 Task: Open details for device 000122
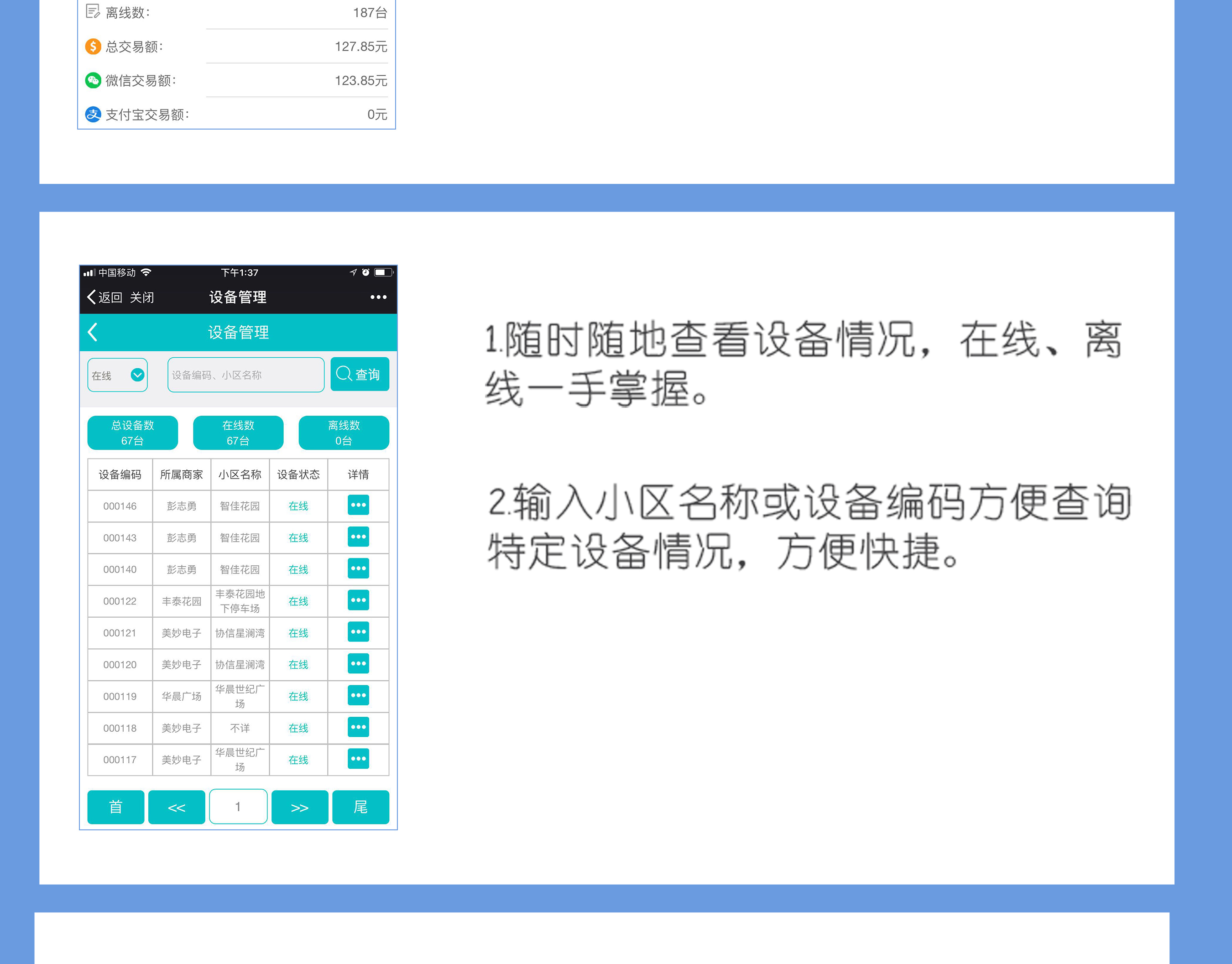point(358,600)
